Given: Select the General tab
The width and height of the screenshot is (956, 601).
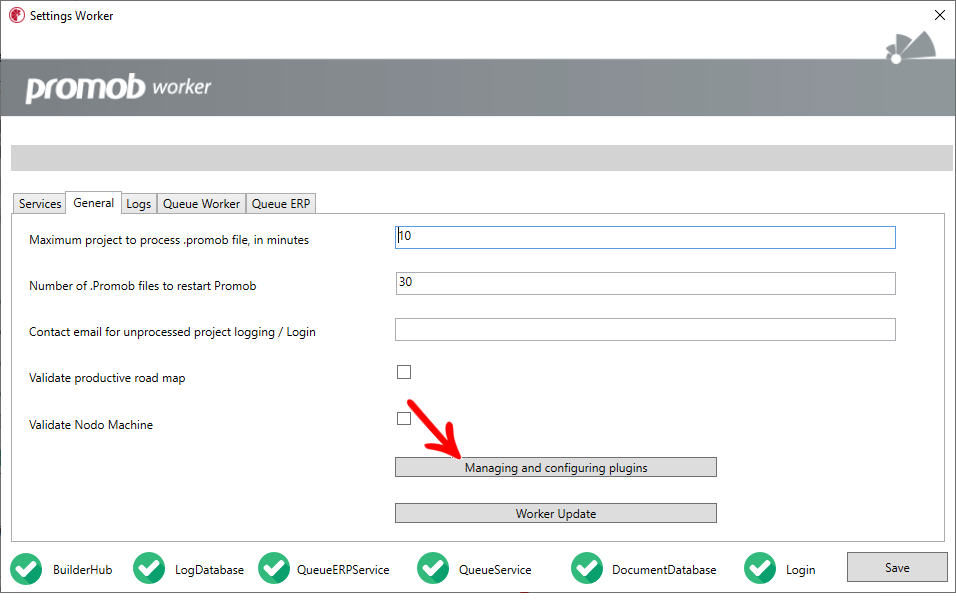Looking at the screenshot, I should [x=93, y=202].
